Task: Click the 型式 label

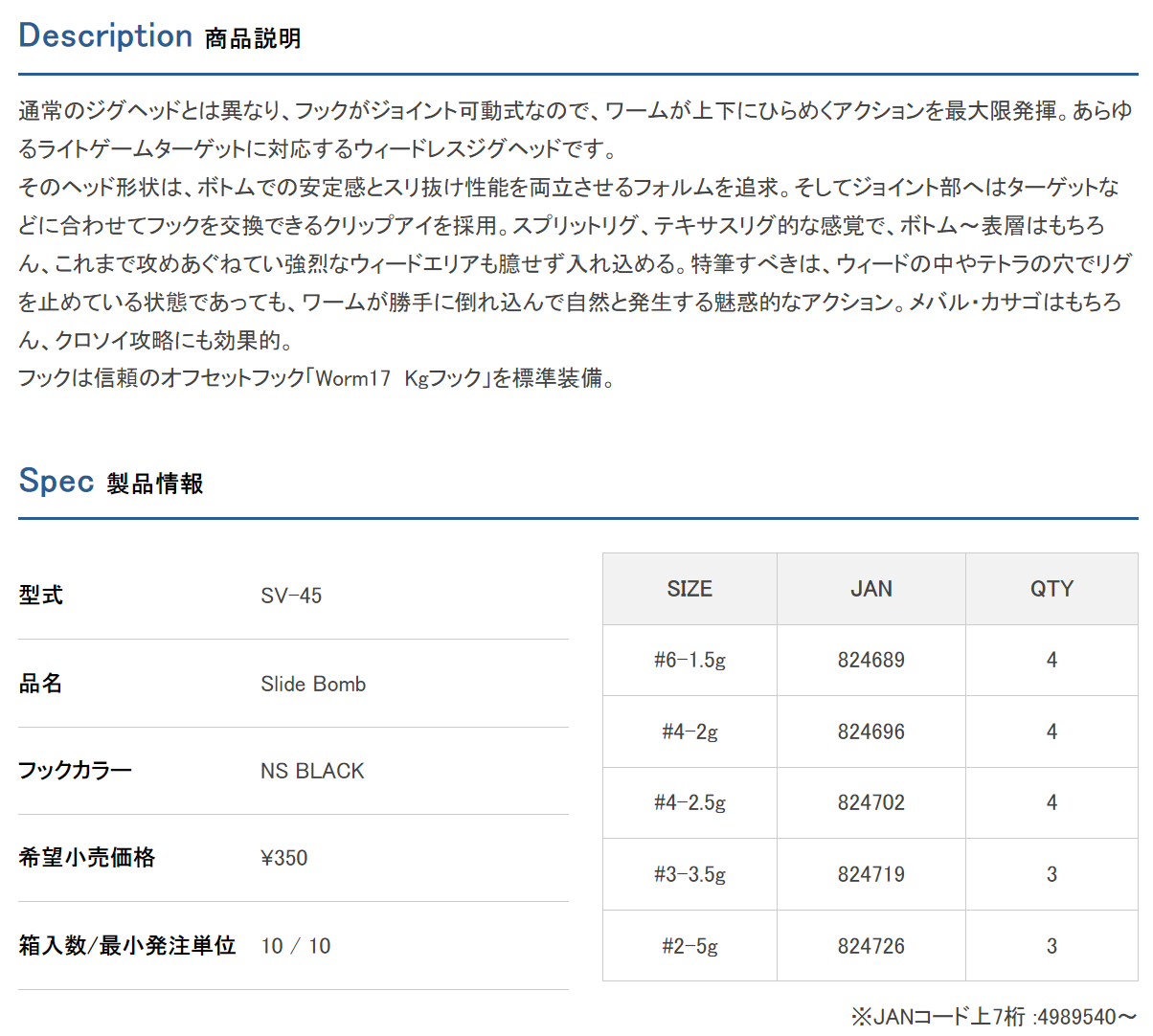Action: [41, 596]
